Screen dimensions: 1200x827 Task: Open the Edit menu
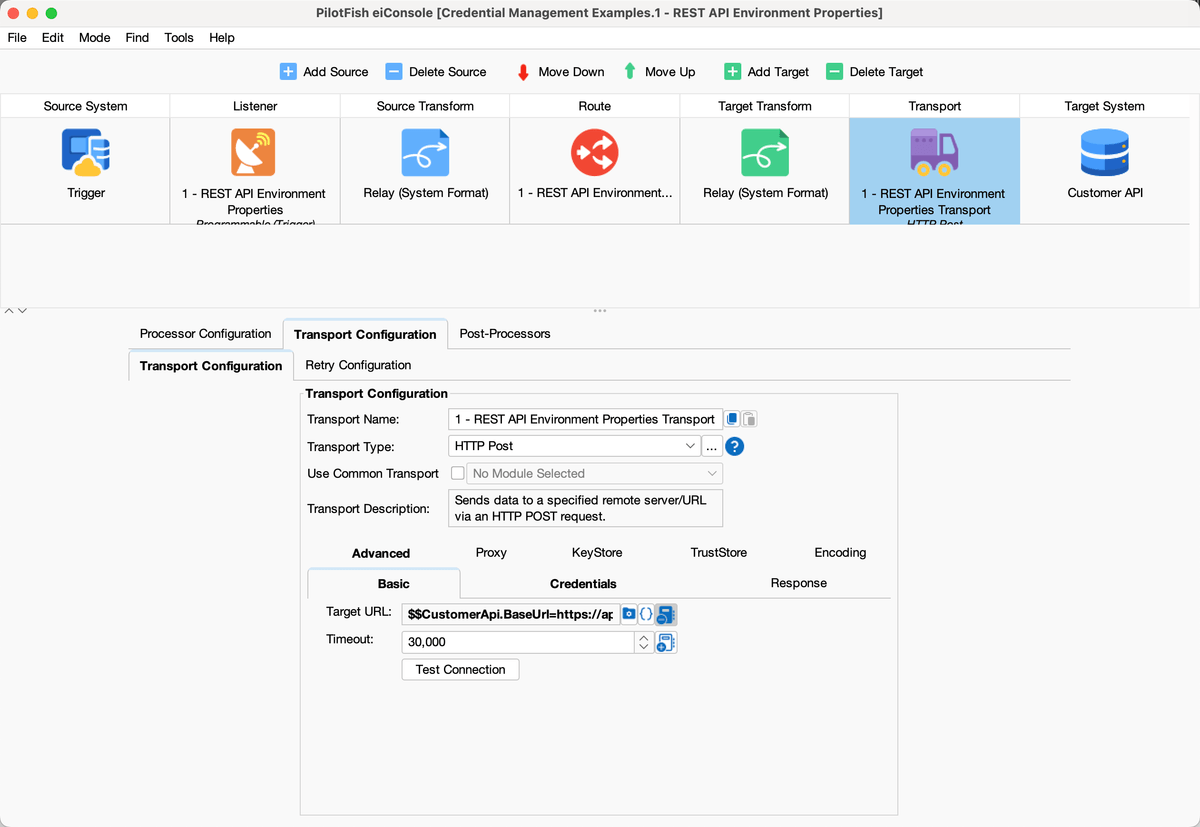pyautogui.click(x=53, y=37)
